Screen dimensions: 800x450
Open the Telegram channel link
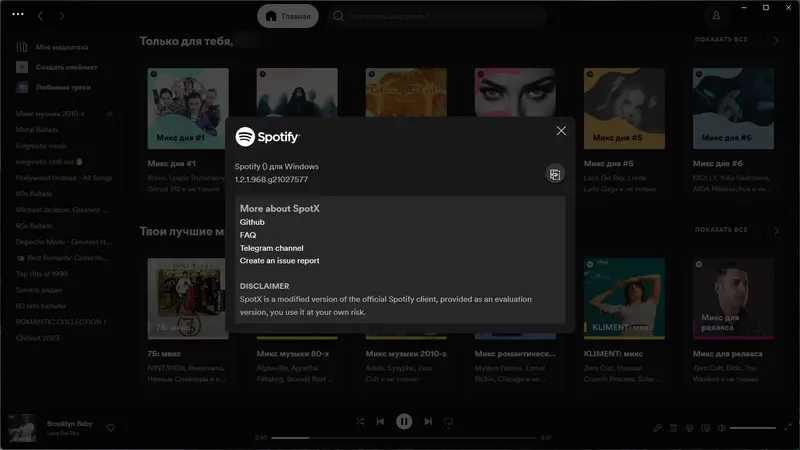pos(271,248)
